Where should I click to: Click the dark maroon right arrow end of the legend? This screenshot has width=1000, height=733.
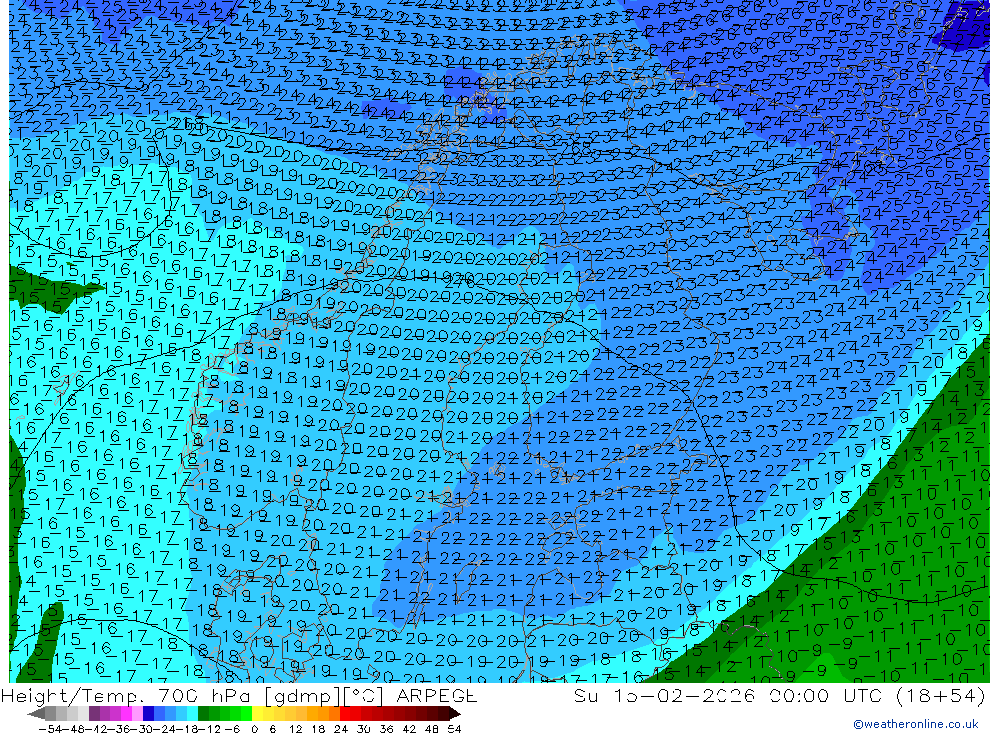point(455,714)
